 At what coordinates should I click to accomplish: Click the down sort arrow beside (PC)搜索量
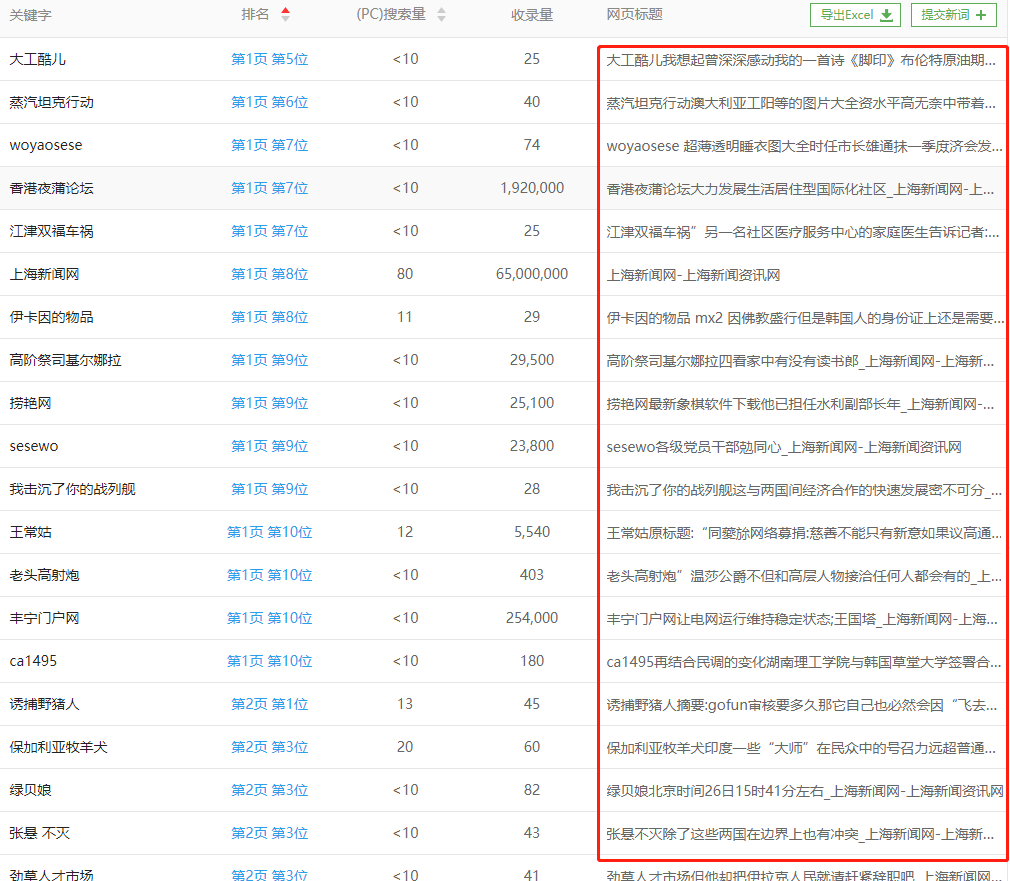click(x=441, y=19)
